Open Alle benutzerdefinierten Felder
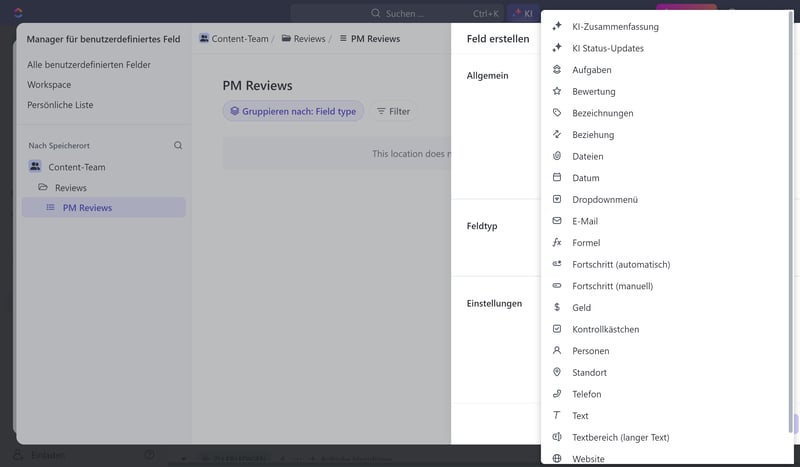The width and height of the screenshot is (800, 467). coord(89,64)
